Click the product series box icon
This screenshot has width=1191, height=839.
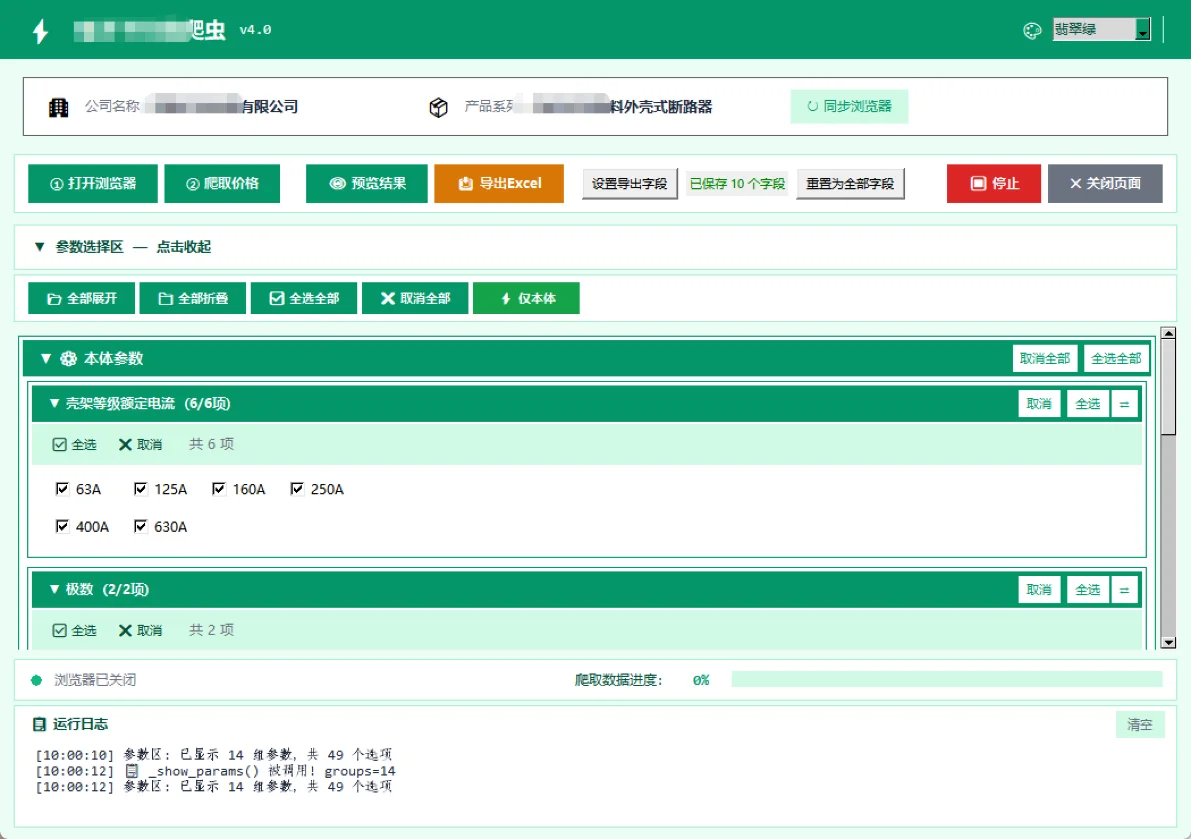(x=438, y=107)
